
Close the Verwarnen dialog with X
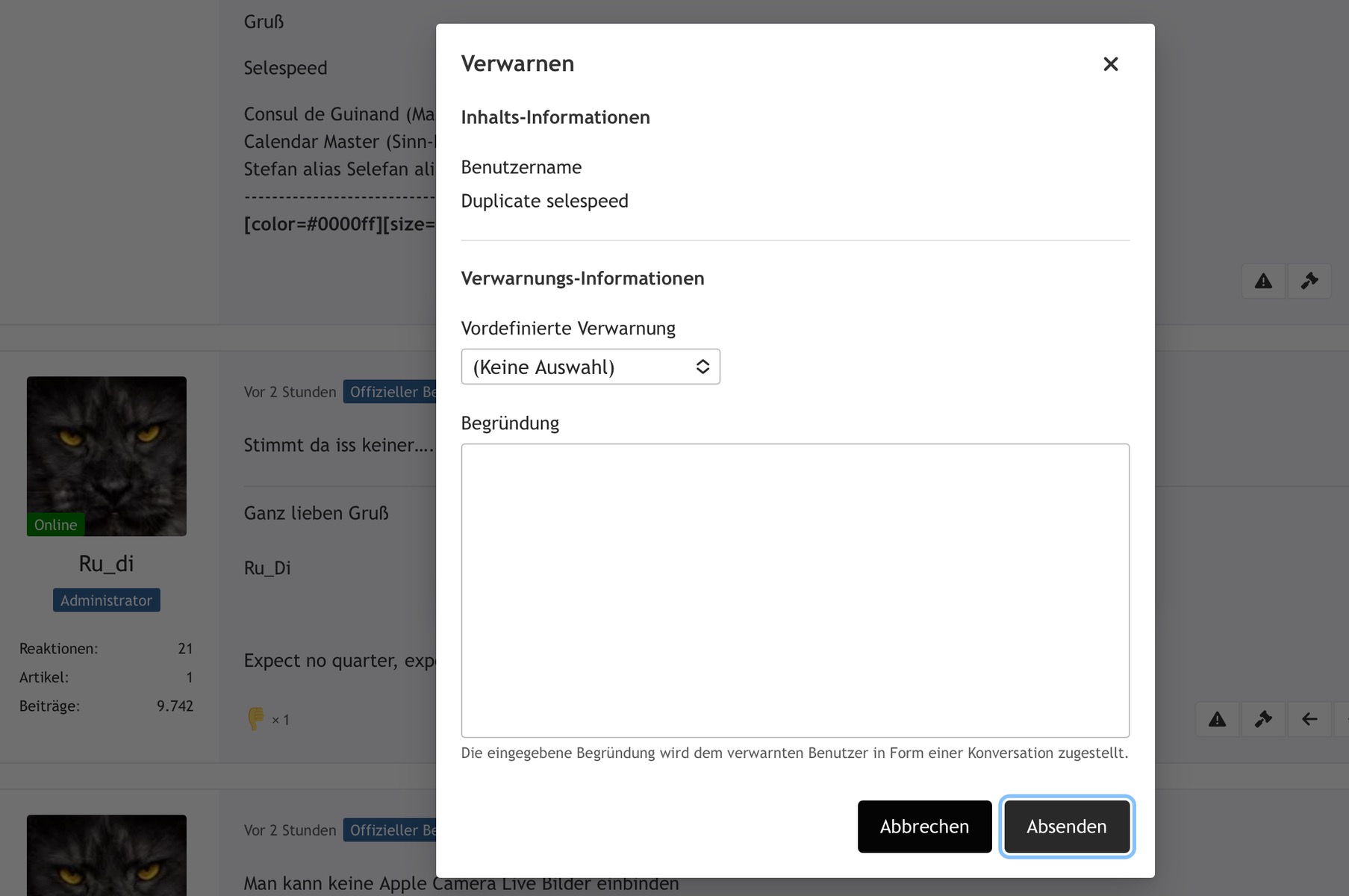[1110, 64]
